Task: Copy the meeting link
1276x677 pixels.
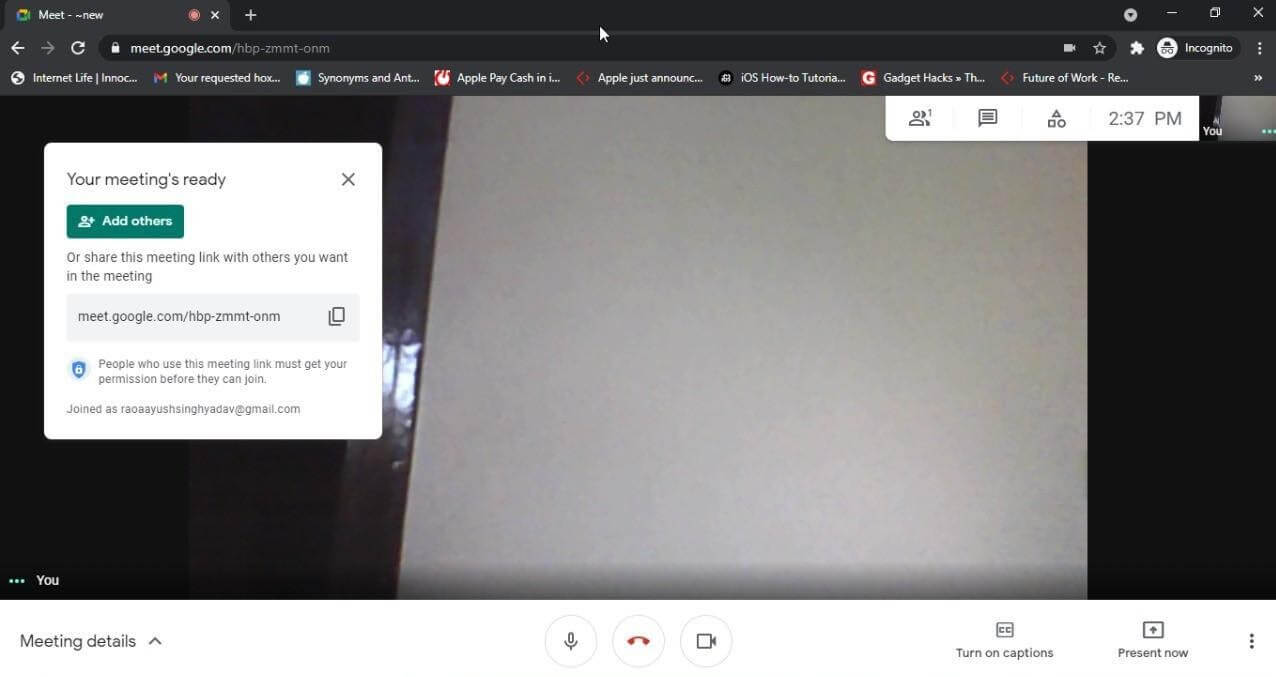Action: 336,316
